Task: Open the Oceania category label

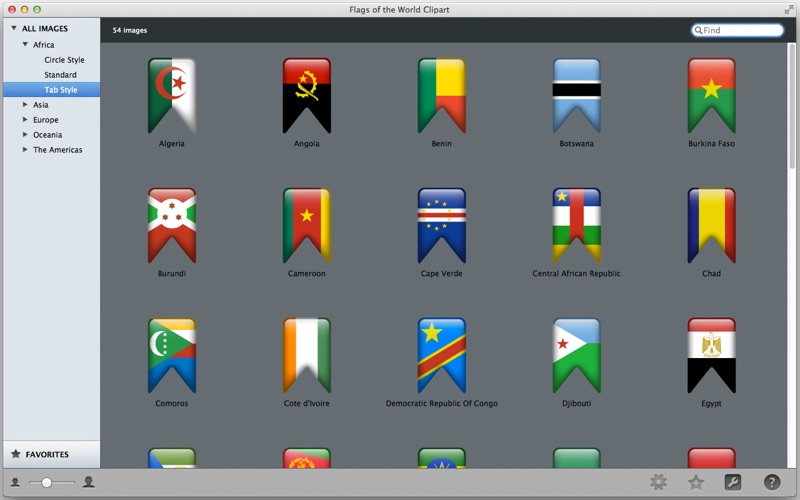Action: pos(47,135)
